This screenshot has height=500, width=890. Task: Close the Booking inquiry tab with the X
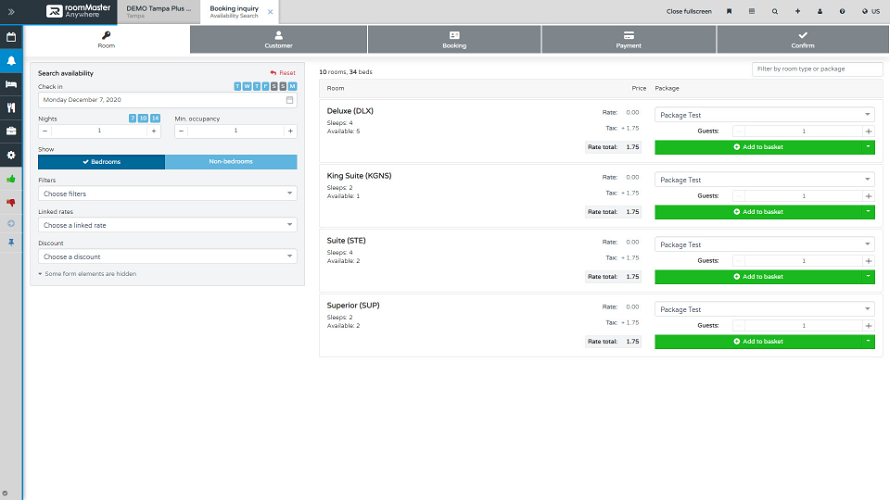270,12
